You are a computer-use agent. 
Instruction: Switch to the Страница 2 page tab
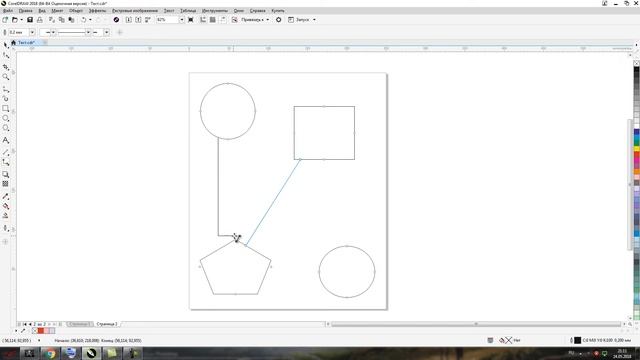(107, 324)
